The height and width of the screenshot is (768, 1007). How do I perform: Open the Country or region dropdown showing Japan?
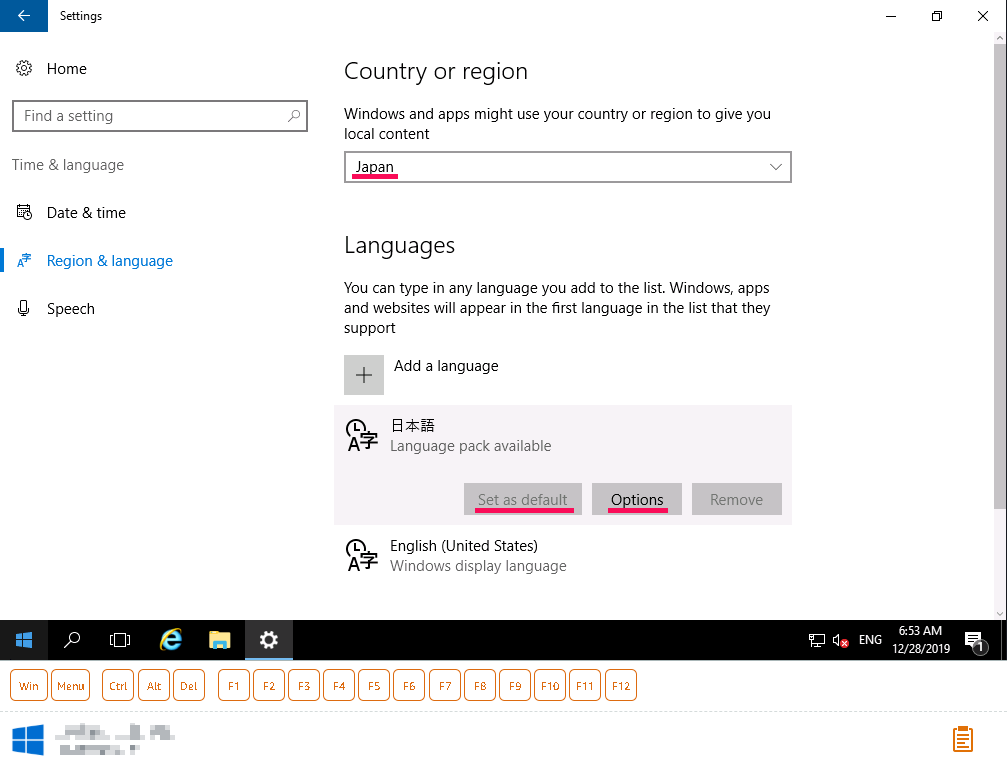click(568, 167)
